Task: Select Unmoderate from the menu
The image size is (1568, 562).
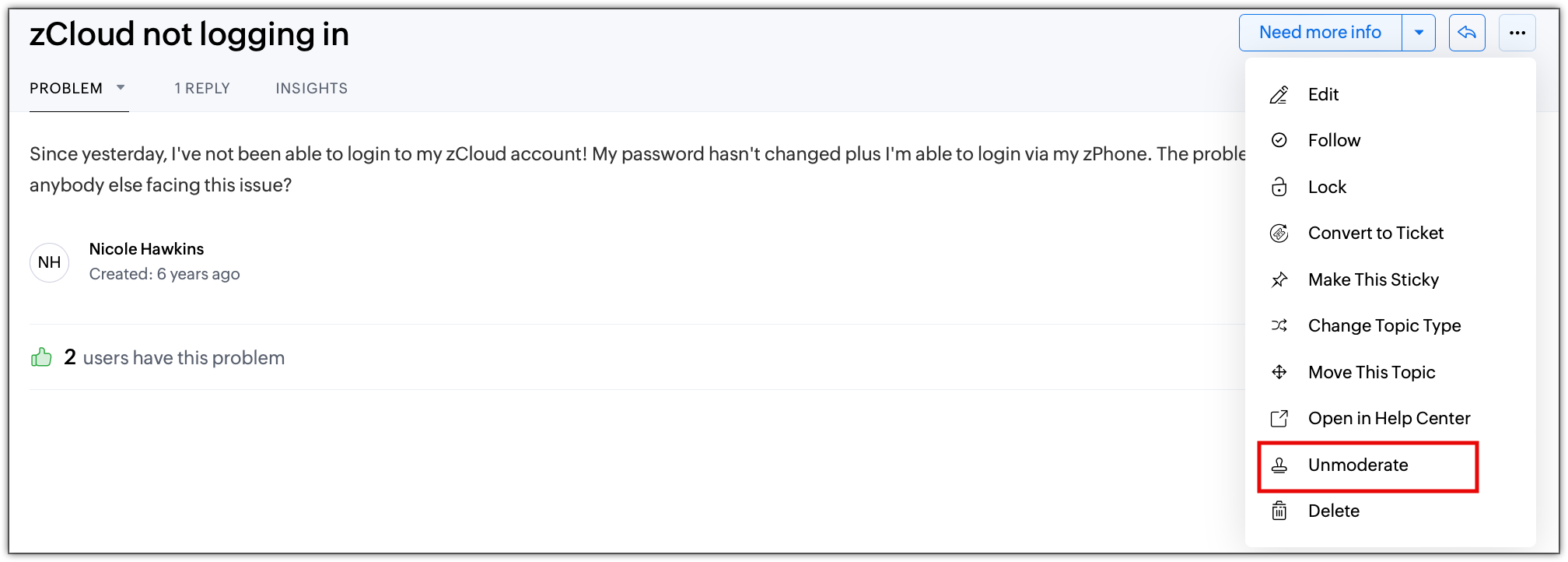Action: pos(1358,465)
